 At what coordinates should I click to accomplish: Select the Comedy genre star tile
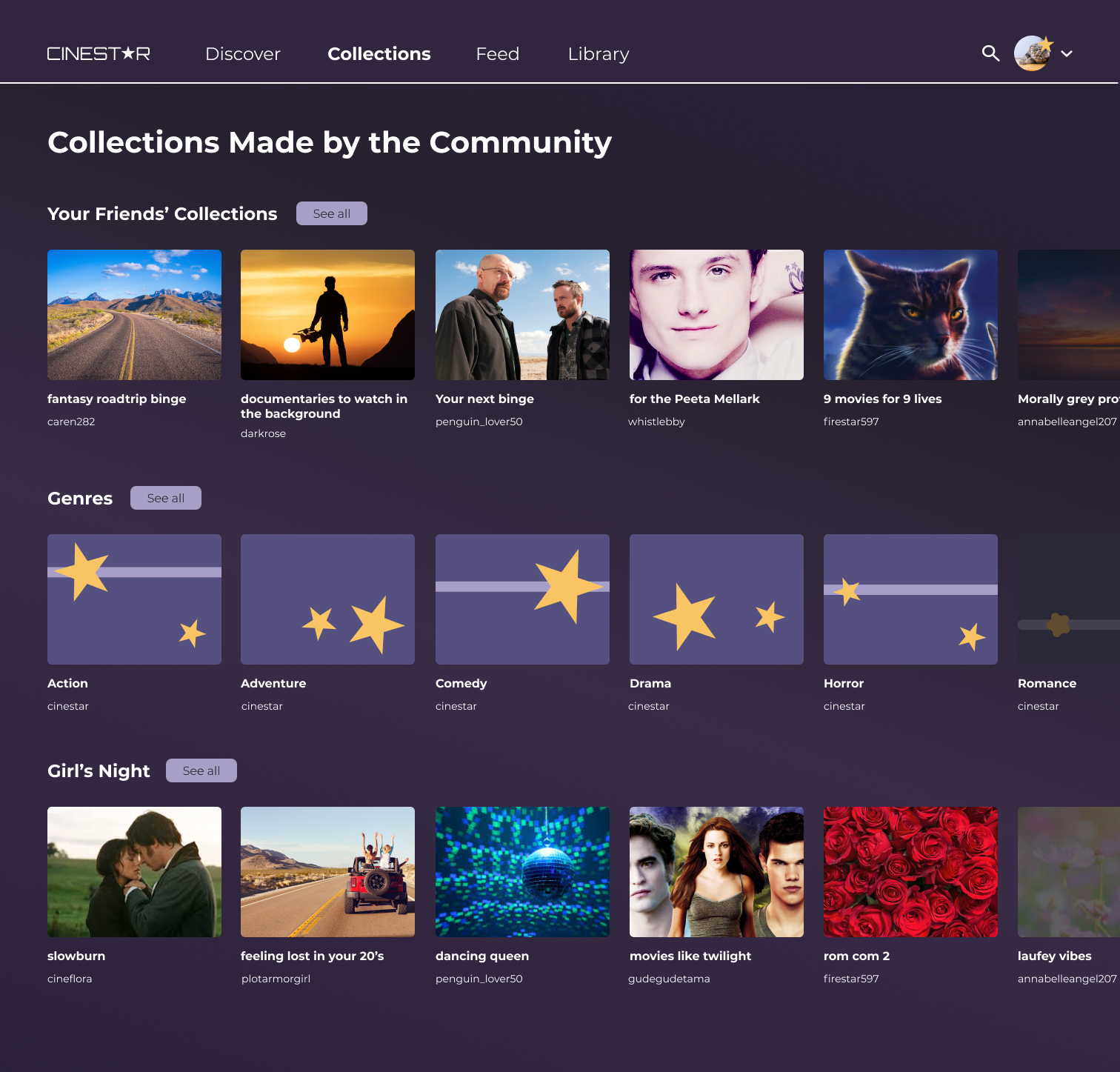point(522,599)
